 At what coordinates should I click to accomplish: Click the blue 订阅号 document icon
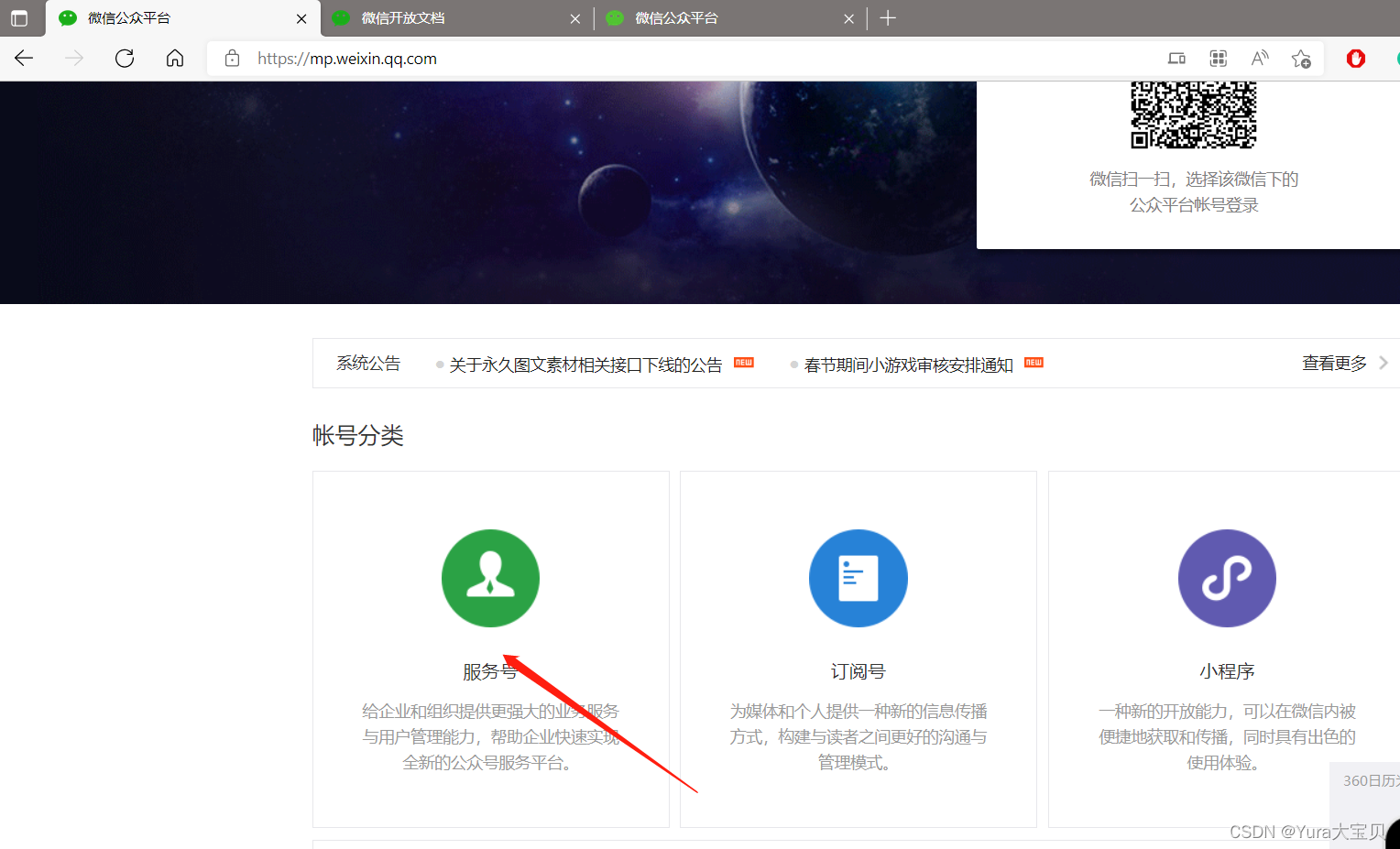tap(859, 578)
